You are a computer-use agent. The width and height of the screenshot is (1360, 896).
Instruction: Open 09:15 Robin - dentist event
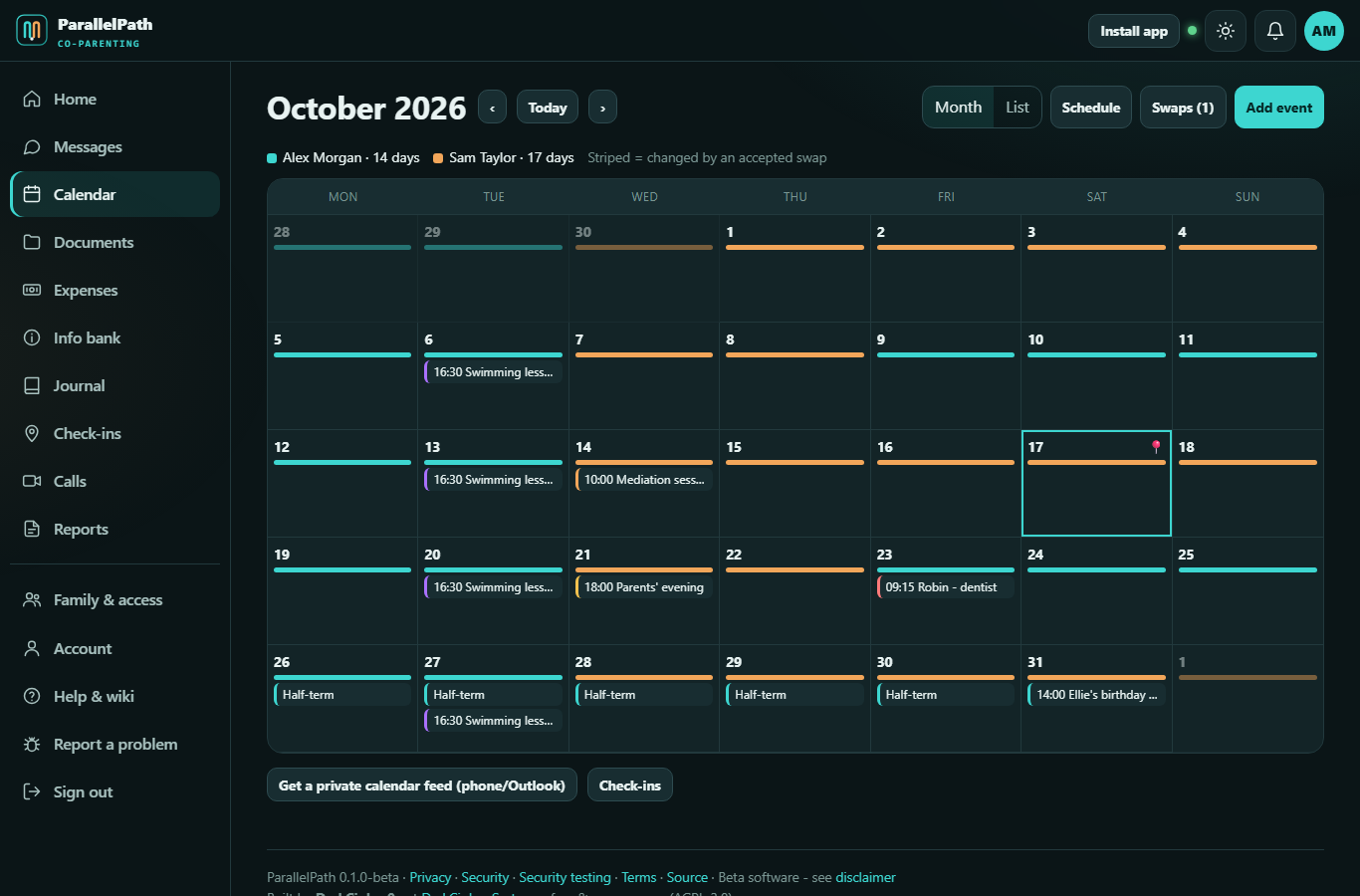[946, 587]
